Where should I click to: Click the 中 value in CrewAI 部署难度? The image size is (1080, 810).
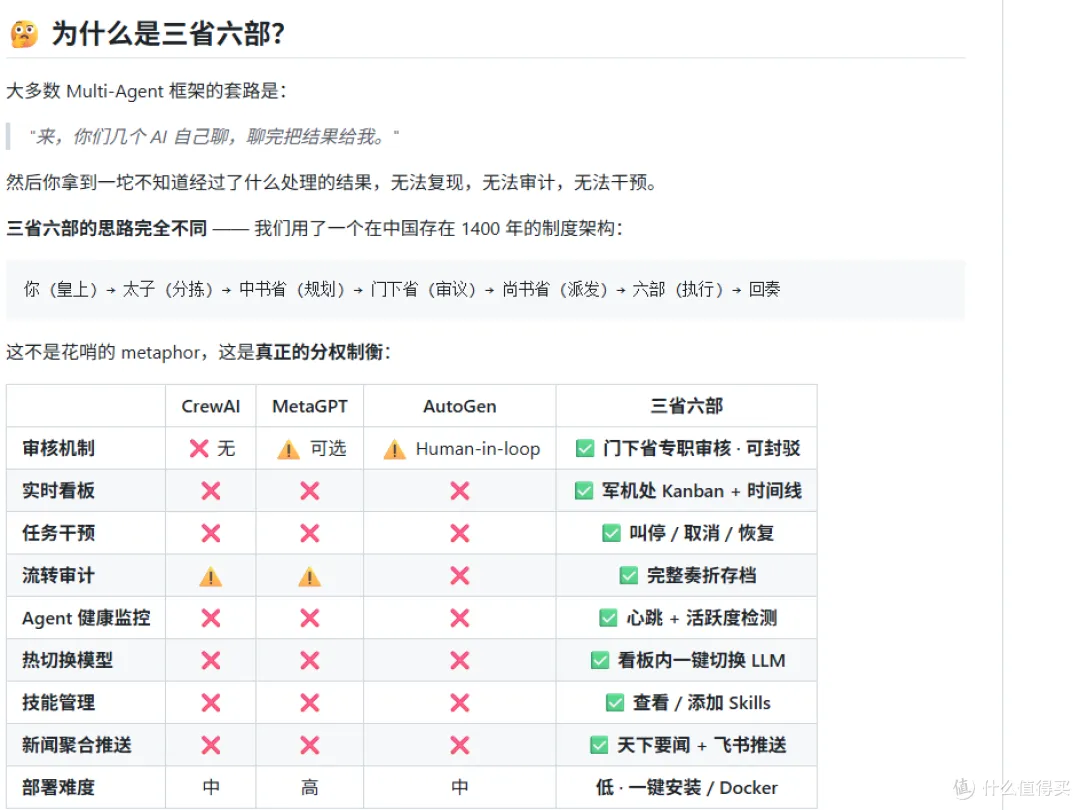(211, 787)
